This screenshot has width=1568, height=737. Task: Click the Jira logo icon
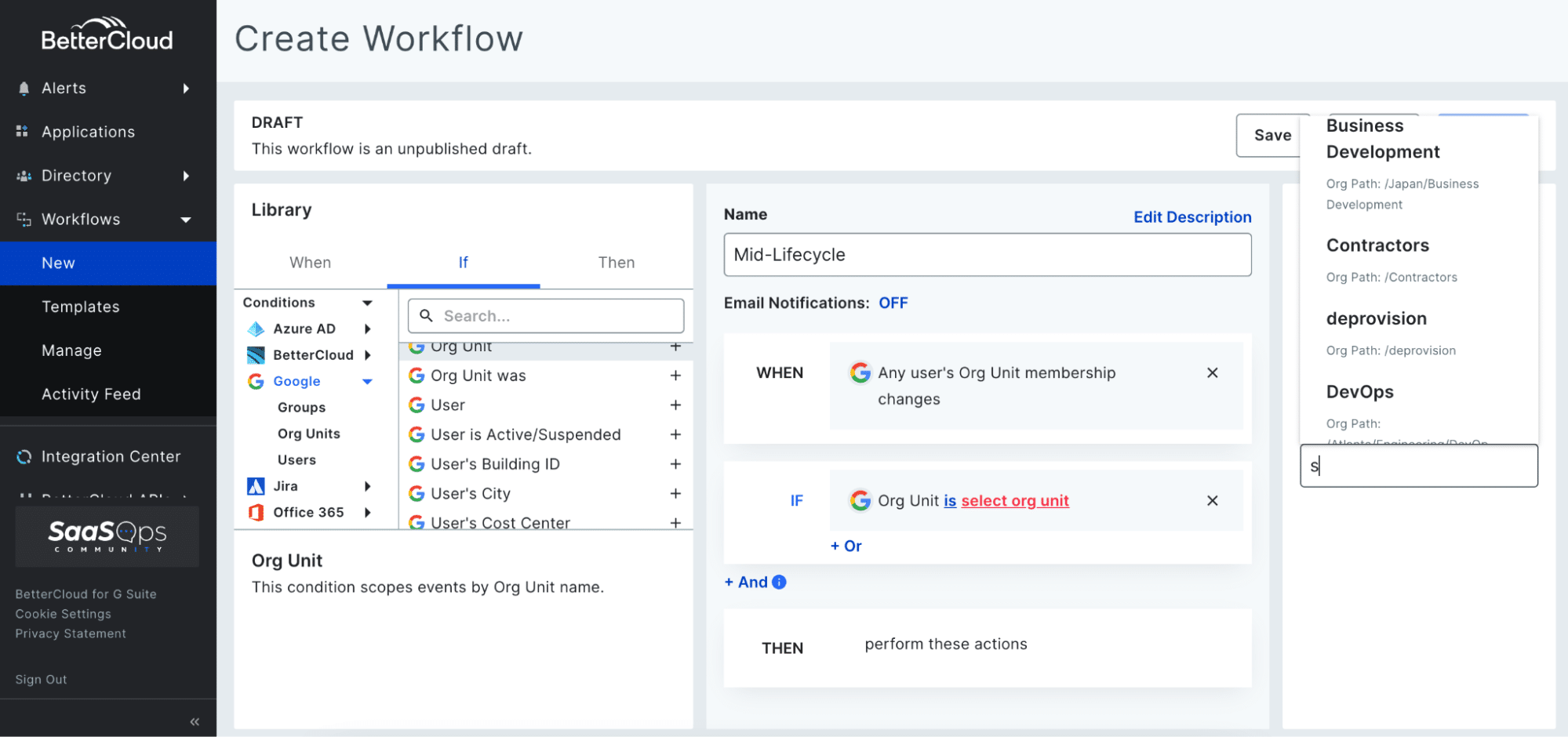tap(256, 486)
